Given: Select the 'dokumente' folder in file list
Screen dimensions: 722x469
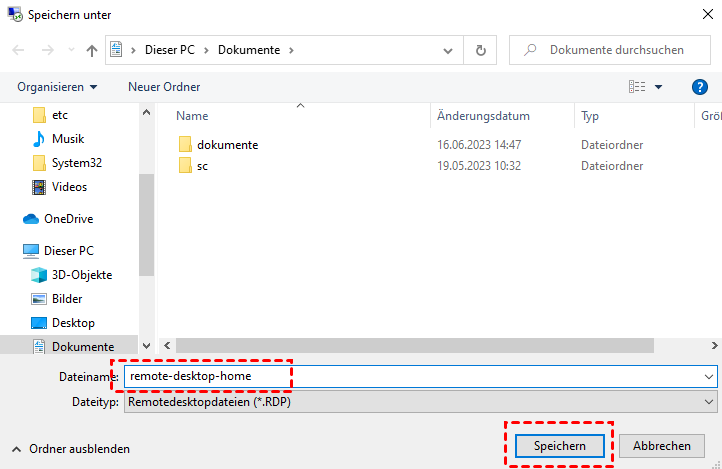Looking at the screenshot, I should pyautogui.click(x=227, y=145).
